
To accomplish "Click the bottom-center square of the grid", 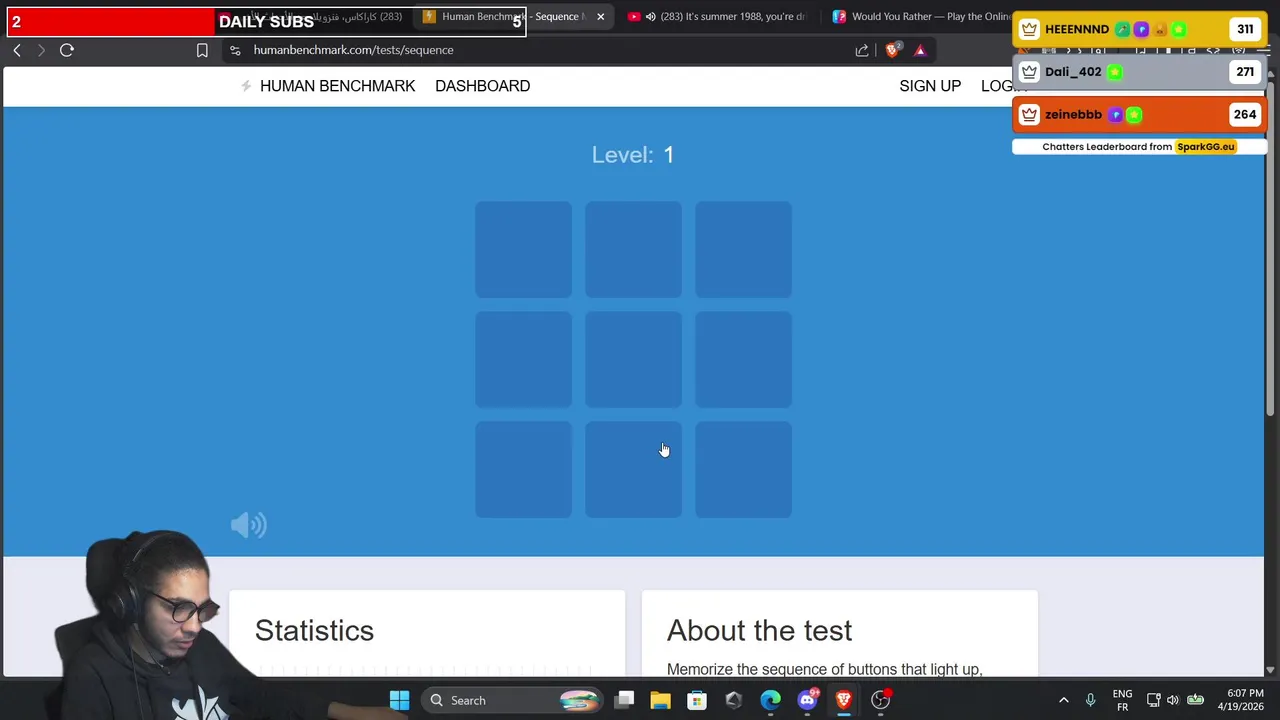I will tap(633, 470).
